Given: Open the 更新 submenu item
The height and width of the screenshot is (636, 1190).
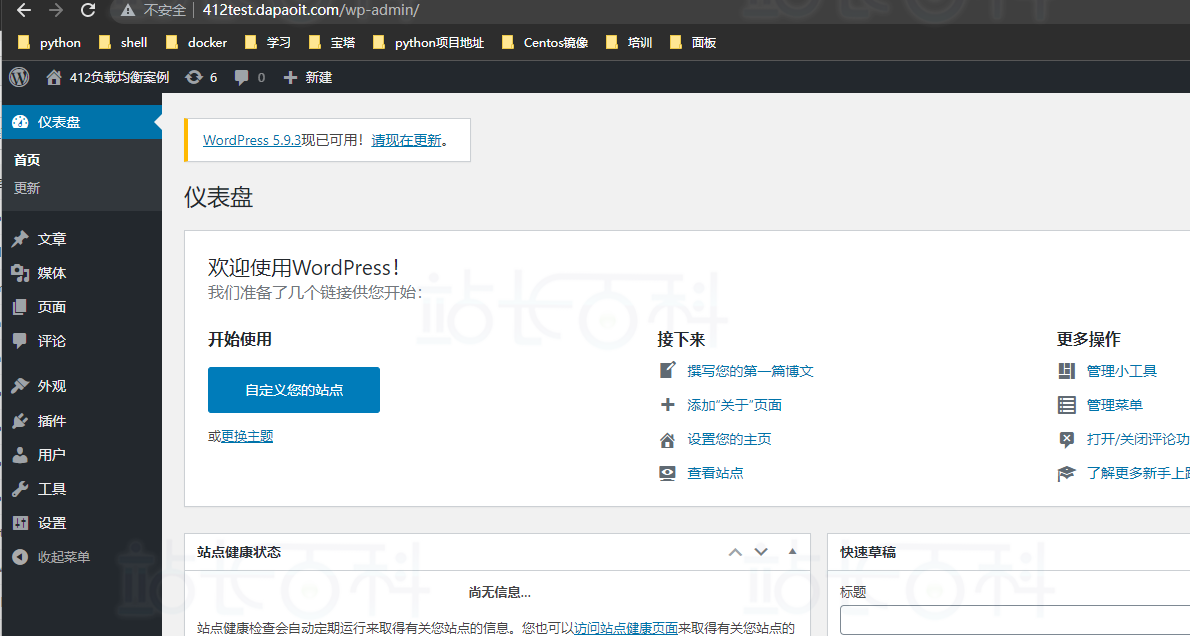Looking at the screenshot, I should (x=27, y=188).
